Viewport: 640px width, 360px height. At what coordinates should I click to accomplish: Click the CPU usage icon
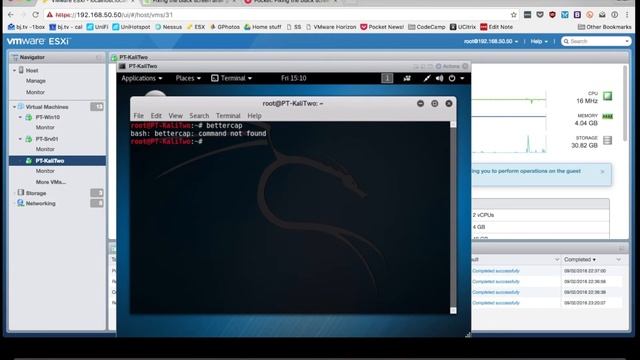pyautogui.click(x=608, y=96)
